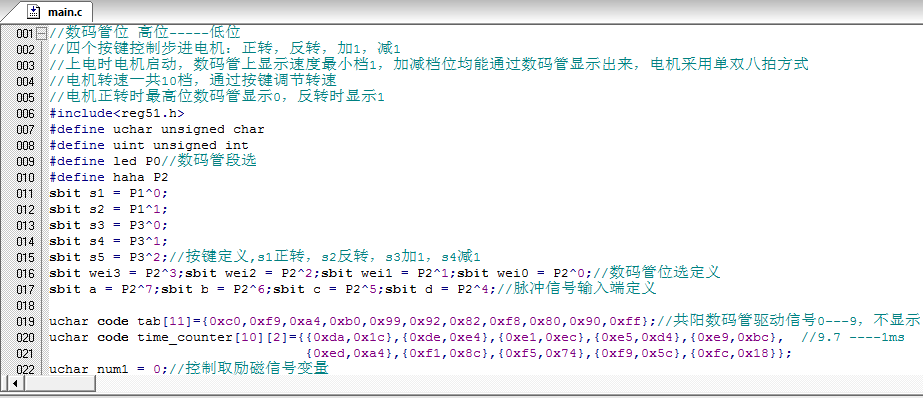Viewport: 923px width, 398px height.
Task: Click "sbit s3 = P3^0;" line
Action: coord(109,225)
